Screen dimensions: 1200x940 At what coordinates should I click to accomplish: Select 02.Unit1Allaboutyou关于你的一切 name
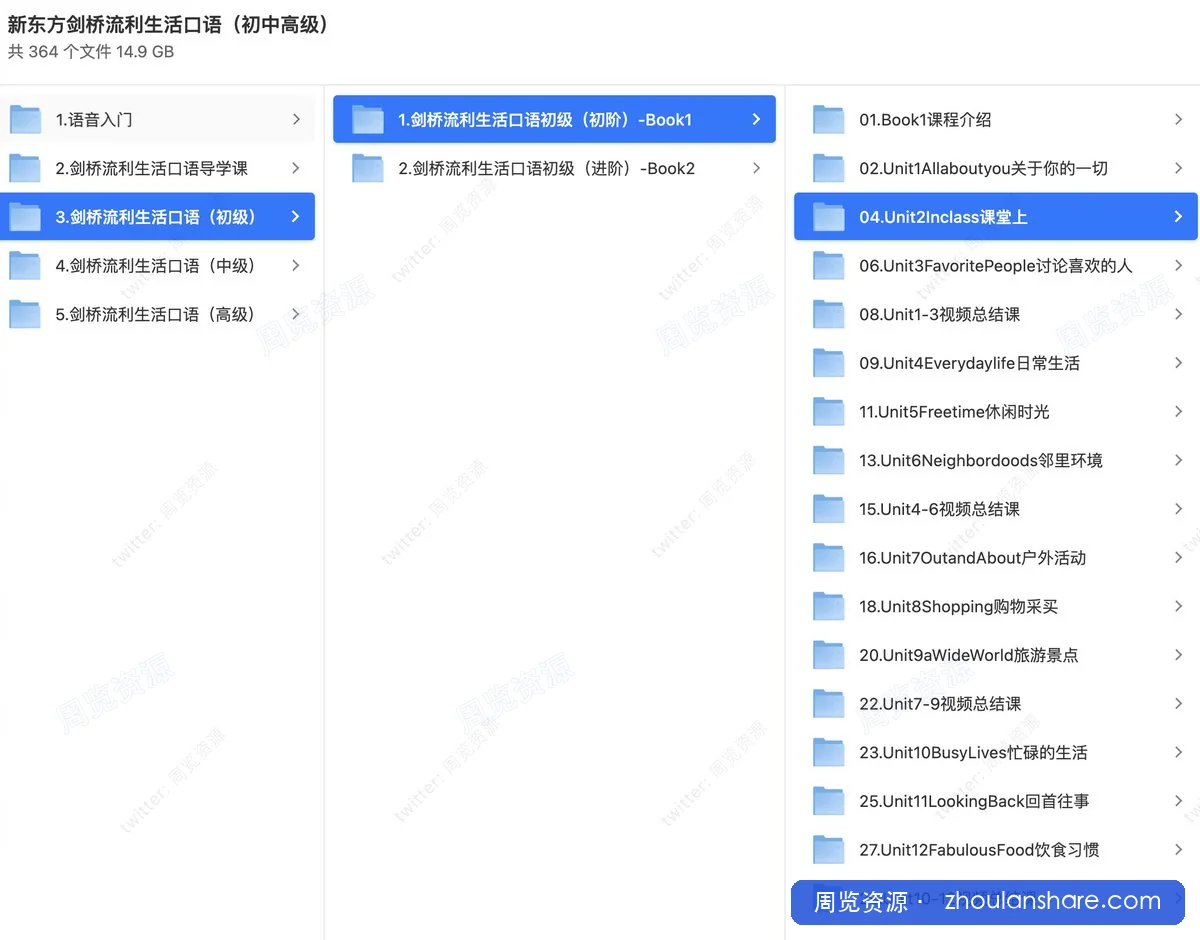983,168
